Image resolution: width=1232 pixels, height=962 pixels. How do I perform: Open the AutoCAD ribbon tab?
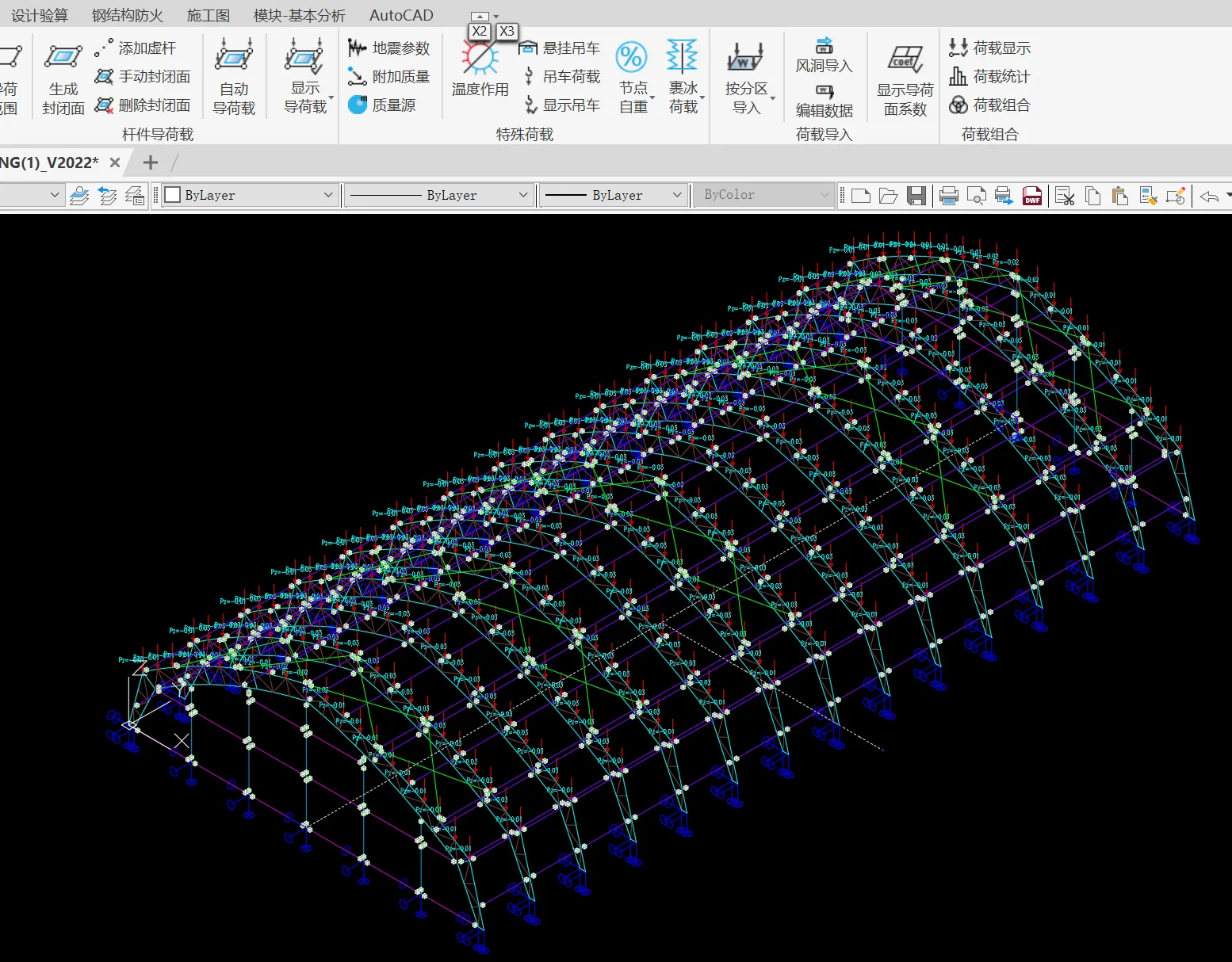[x=401, y=15]
